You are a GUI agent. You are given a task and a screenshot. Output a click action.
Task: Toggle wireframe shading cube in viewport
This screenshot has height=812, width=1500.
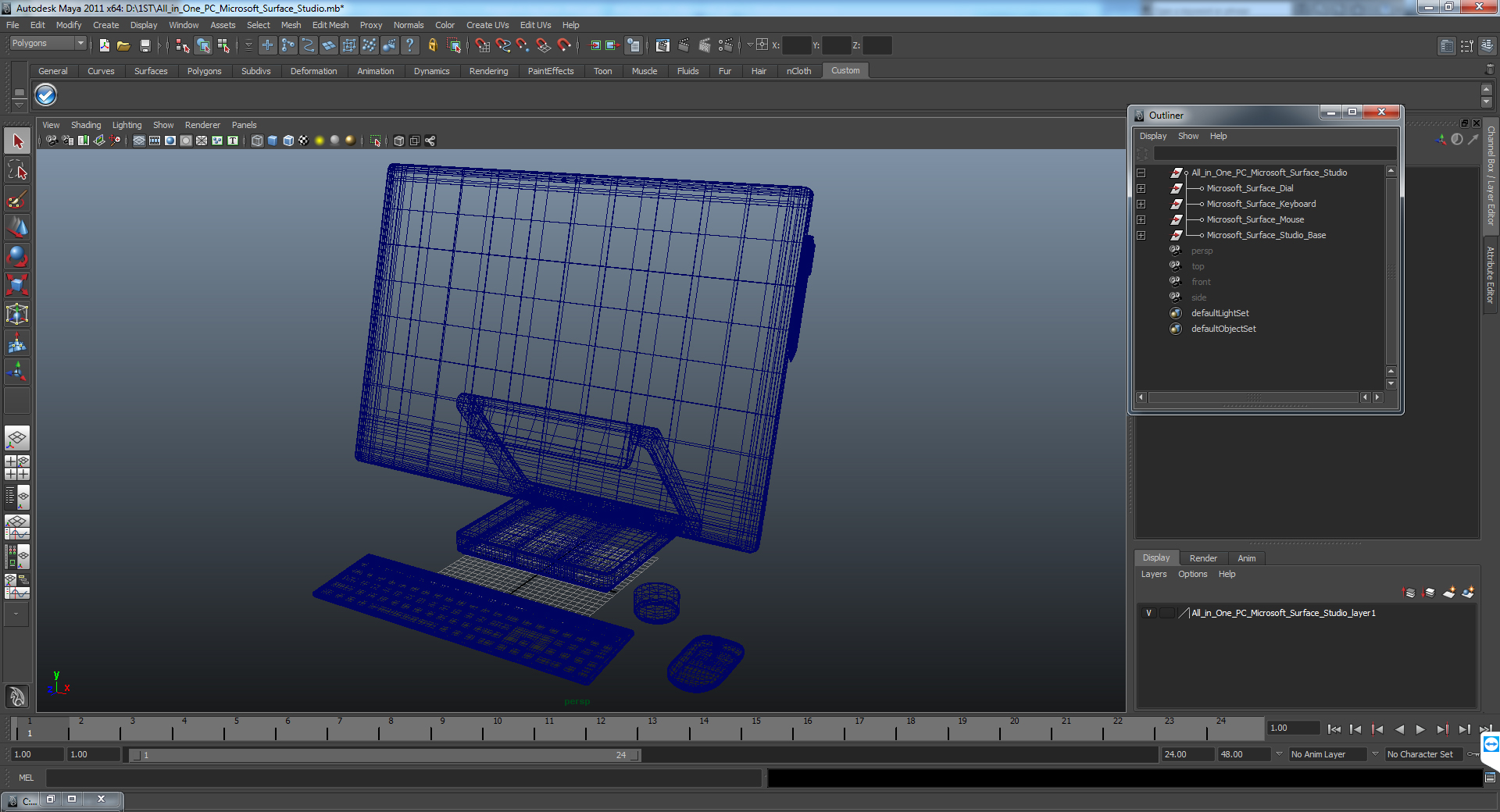point(257,141)
